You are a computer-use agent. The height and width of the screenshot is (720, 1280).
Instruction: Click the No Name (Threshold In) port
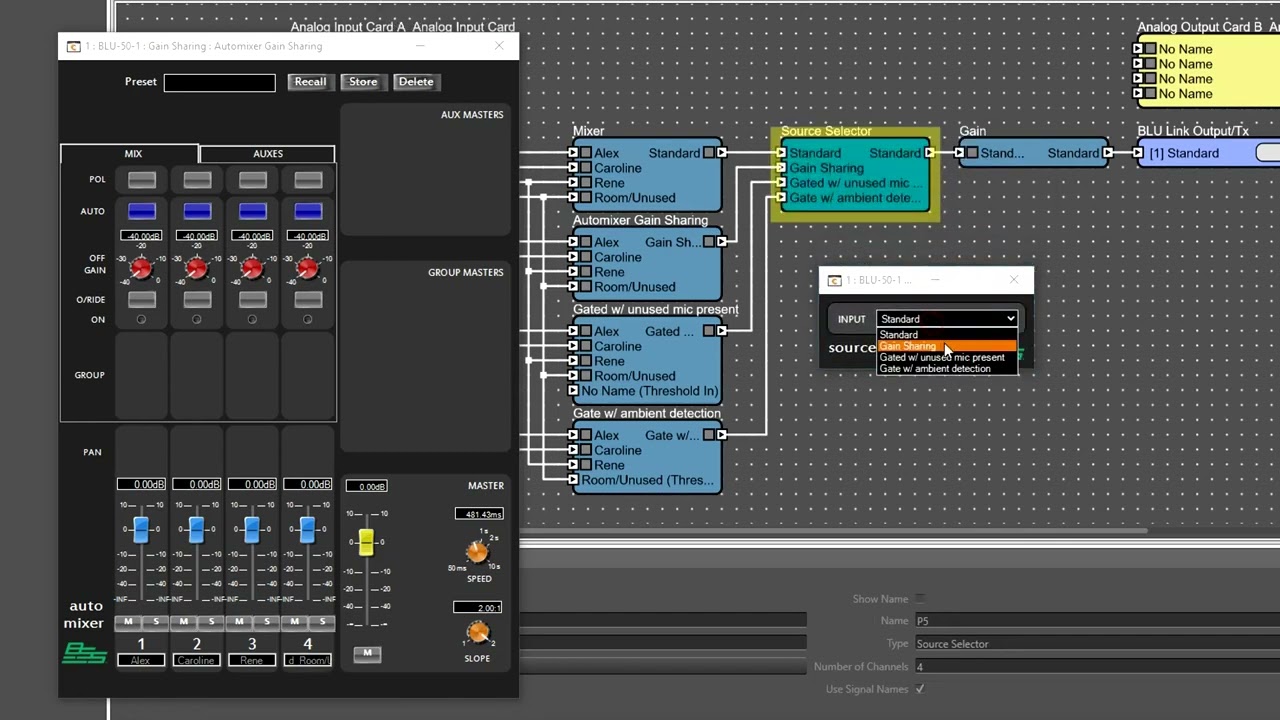click(573, 391)
